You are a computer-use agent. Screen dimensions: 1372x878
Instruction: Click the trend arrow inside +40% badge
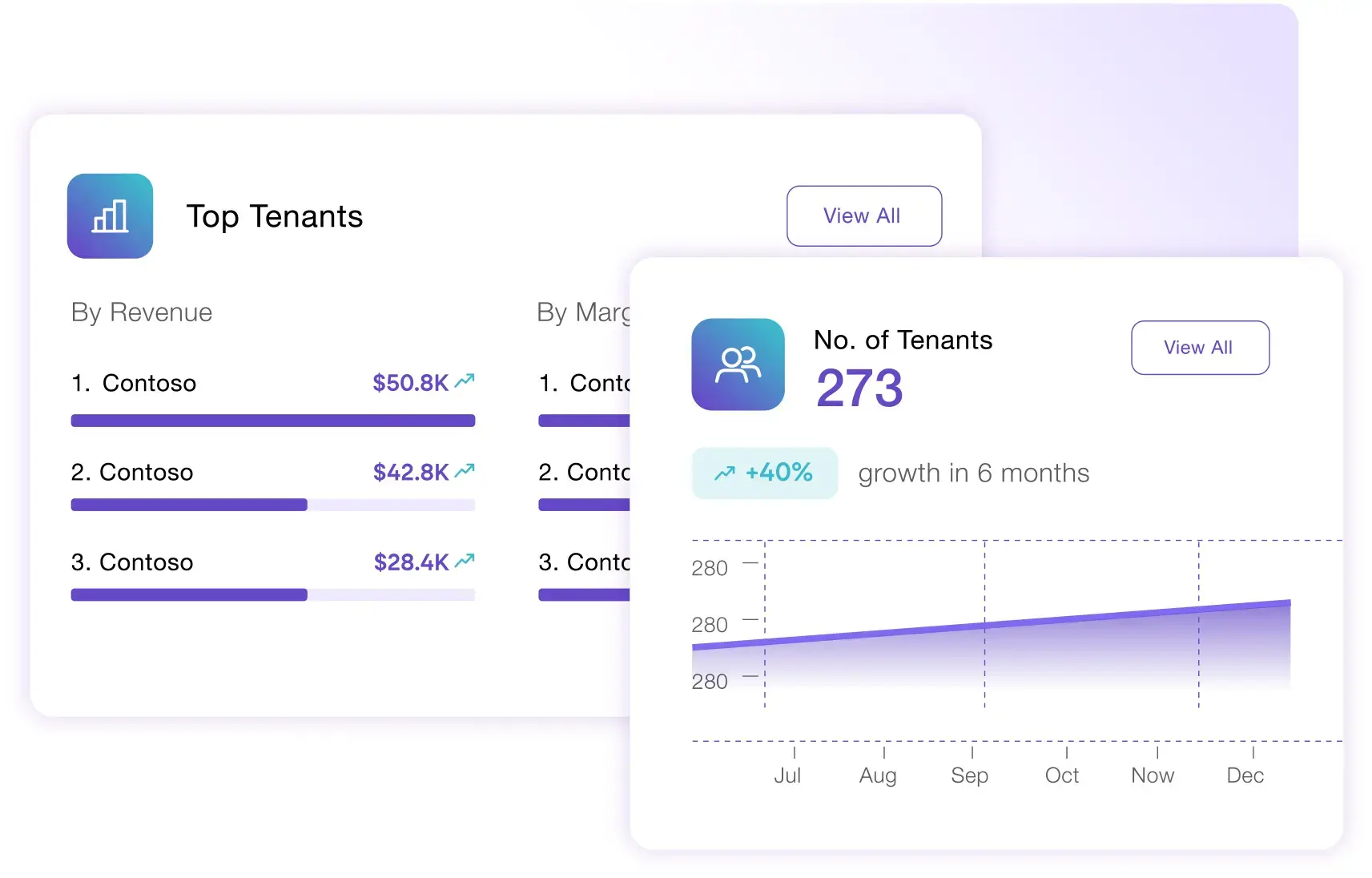pyautogui.click(x=725, y=473)
